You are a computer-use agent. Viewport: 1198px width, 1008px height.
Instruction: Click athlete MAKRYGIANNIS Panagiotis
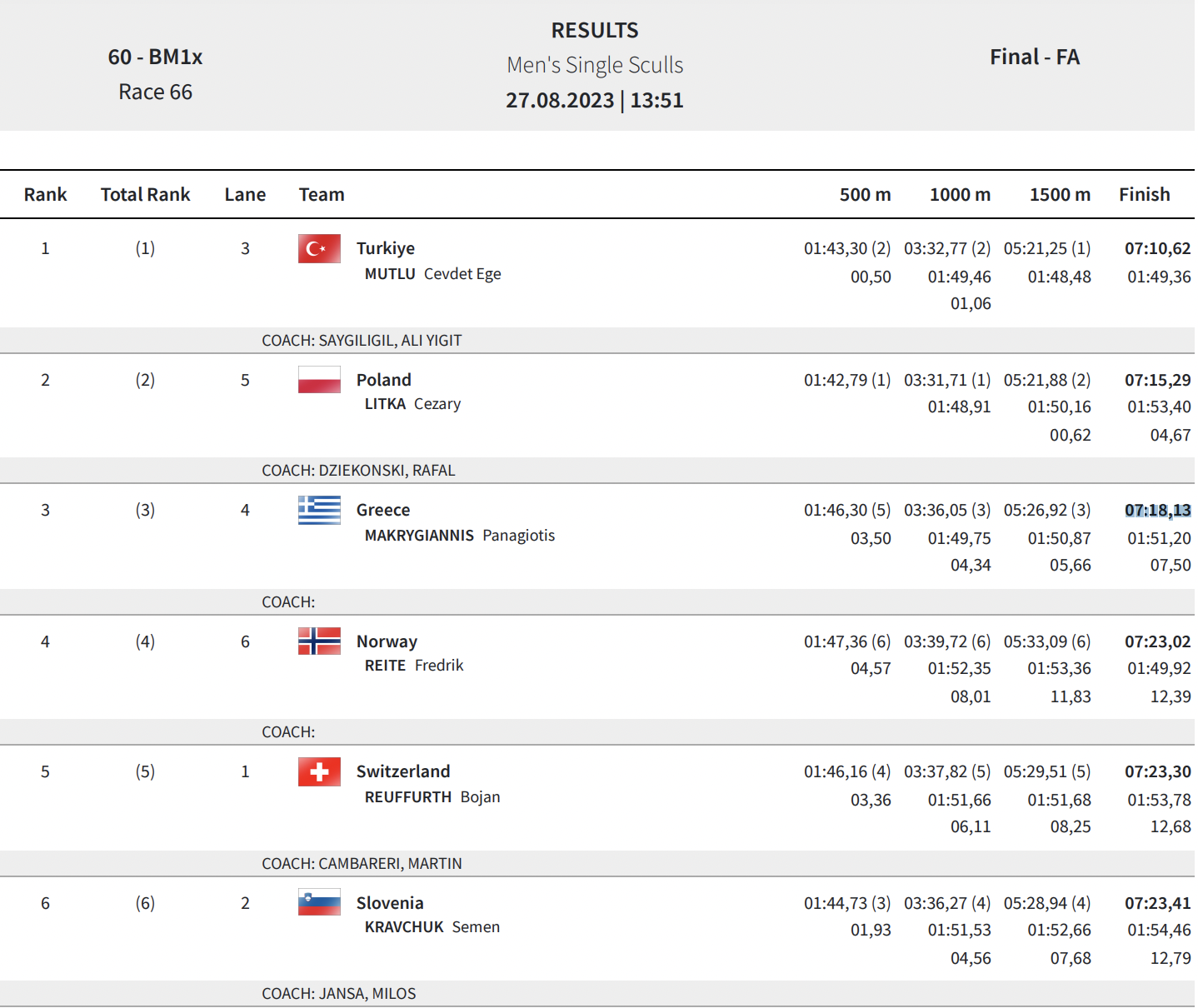coord(459,536)
